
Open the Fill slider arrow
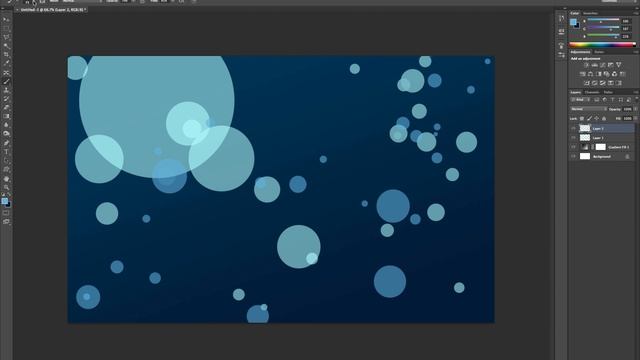[x=636, y=118]
